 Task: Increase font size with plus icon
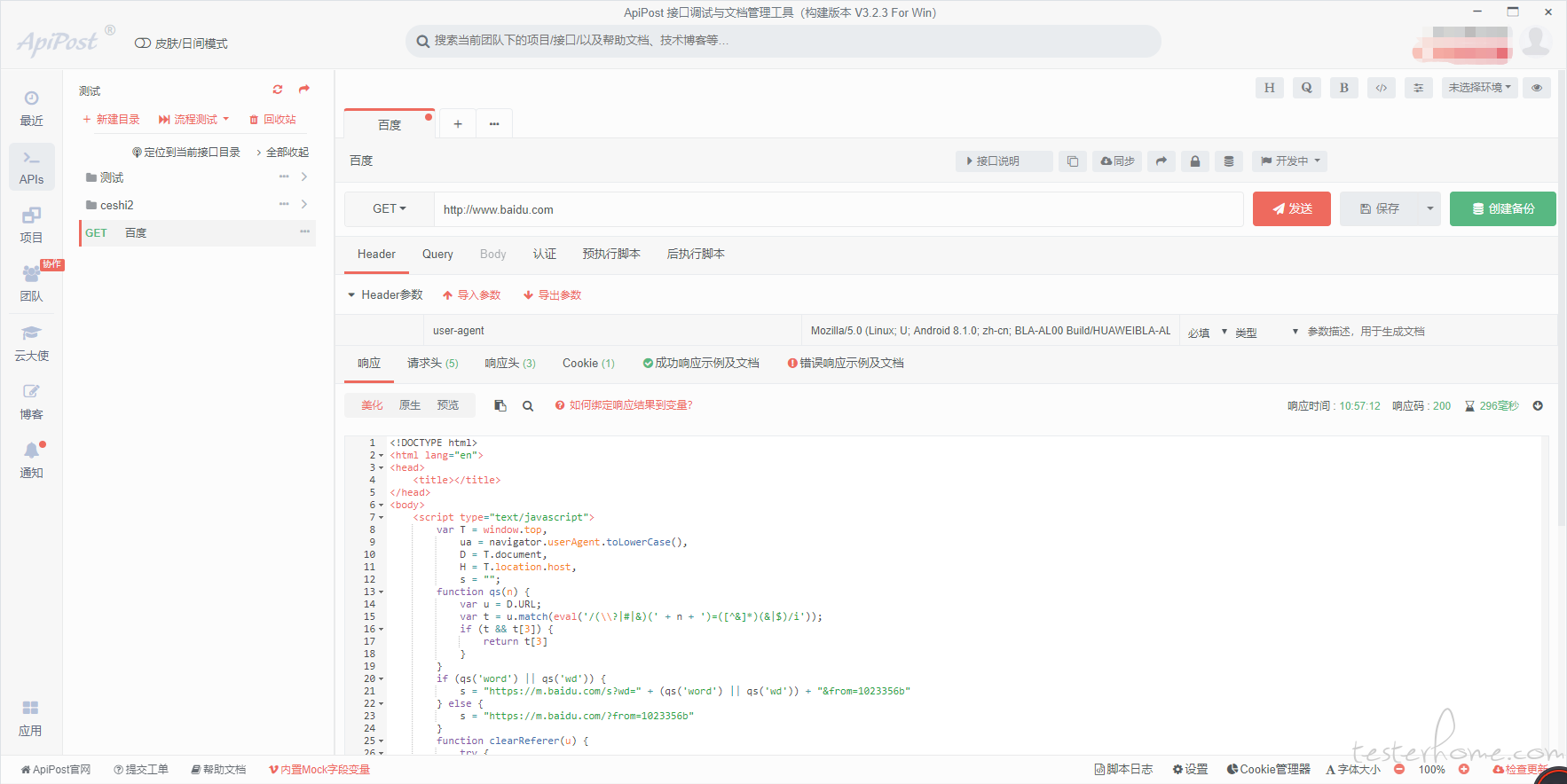coord(1464,769)
